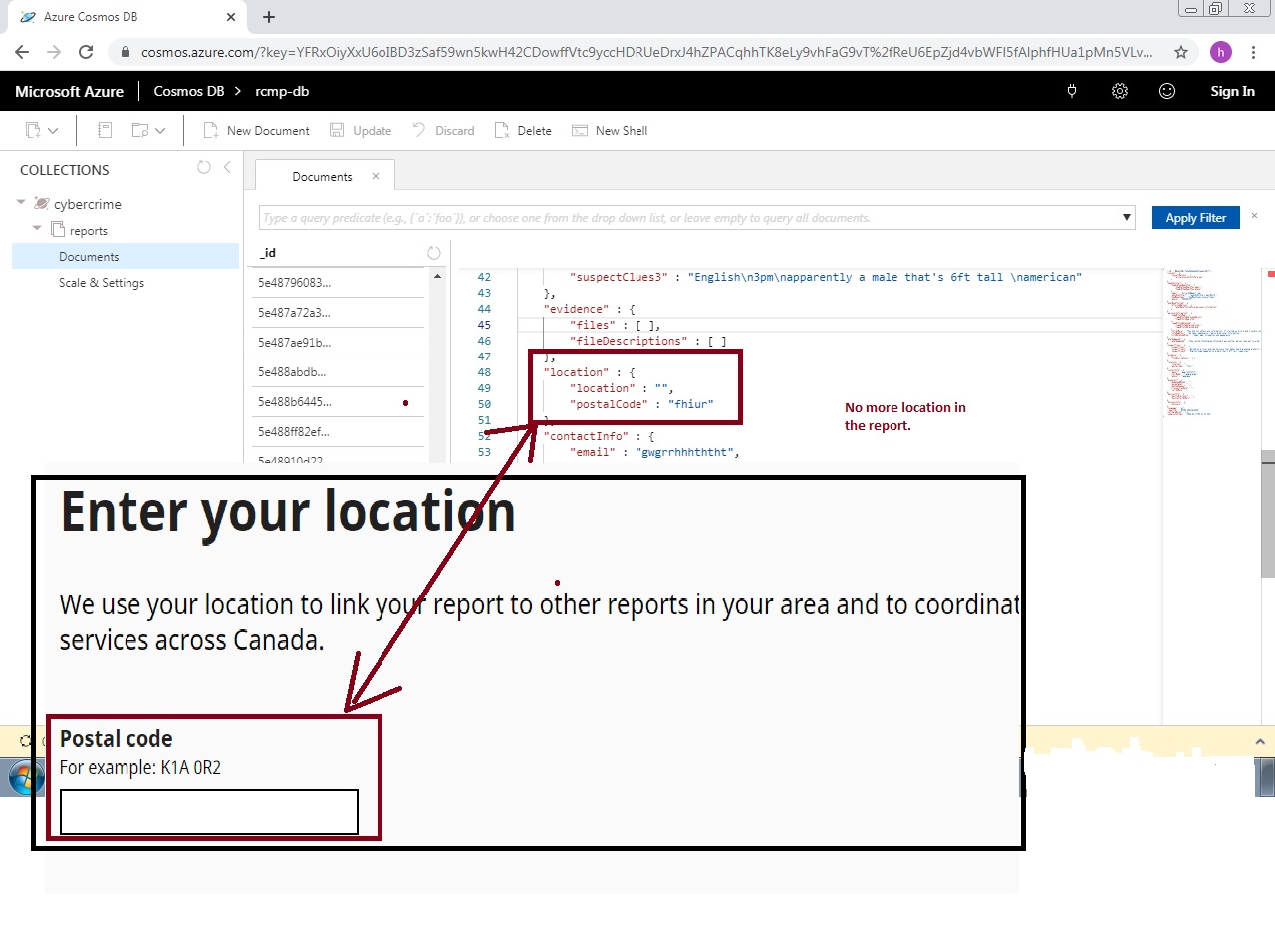
Task: Bookmark this page with the star icon
Action: 1181,52
